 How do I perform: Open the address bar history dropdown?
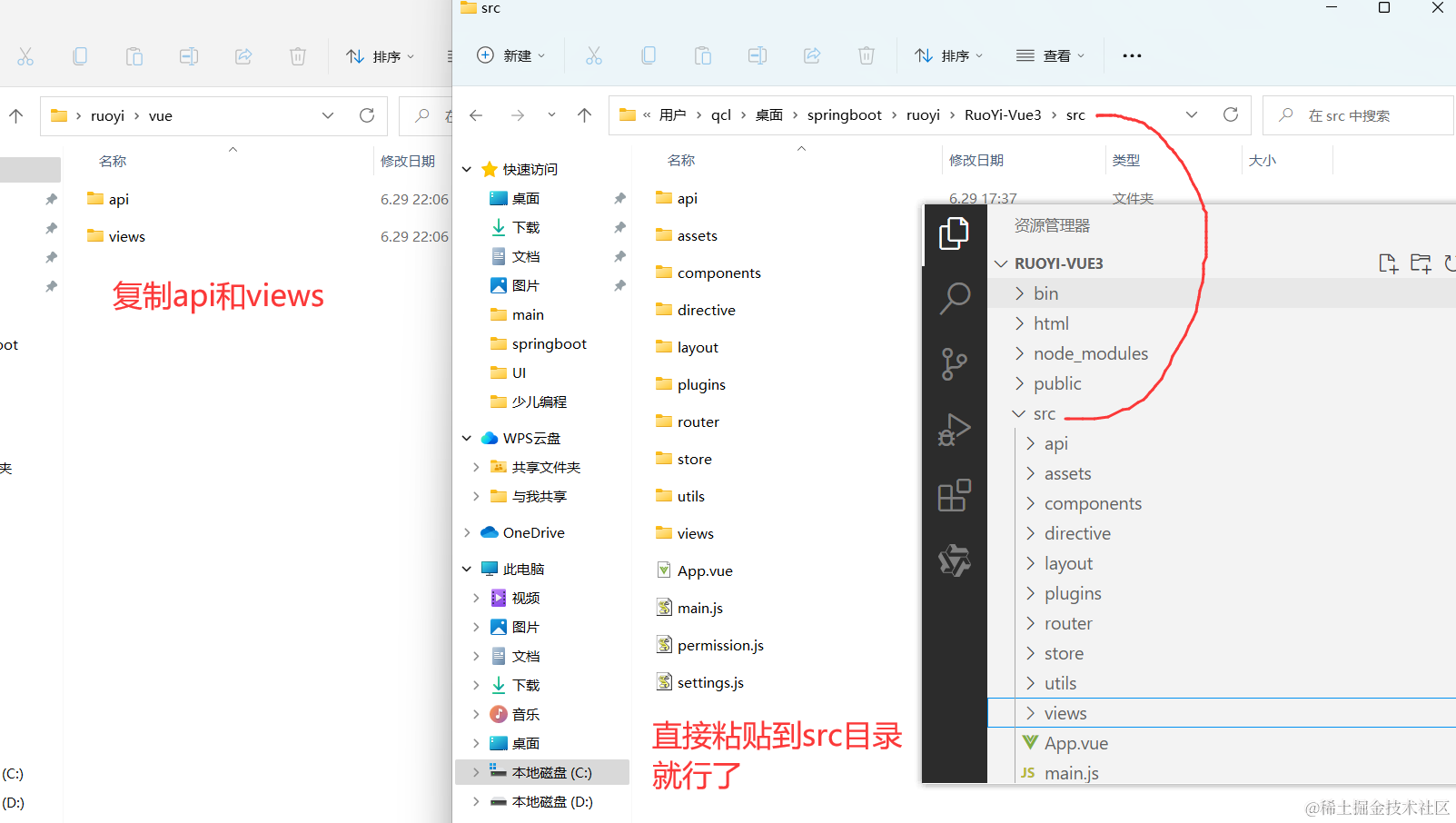(1192, 115)
